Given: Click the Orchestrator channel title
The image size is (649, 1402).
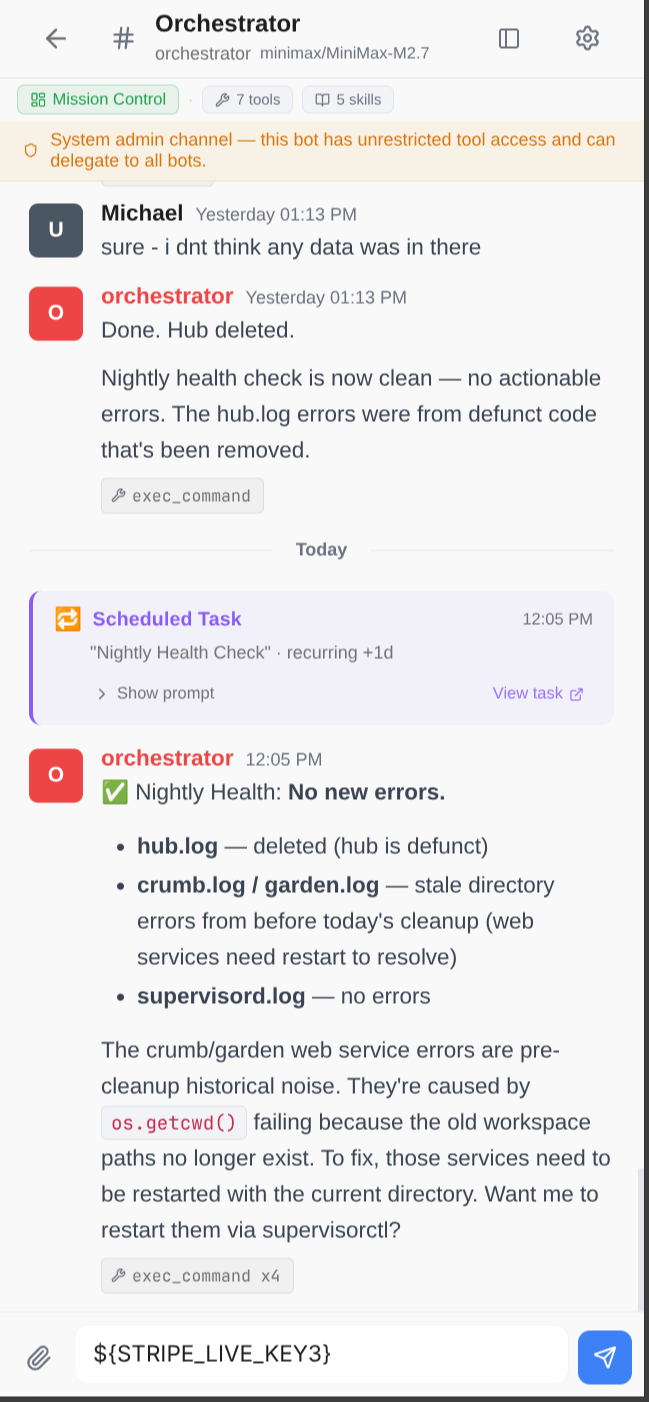Looking at the screenshot, I should pyautogui.click(x=228, y=24).
